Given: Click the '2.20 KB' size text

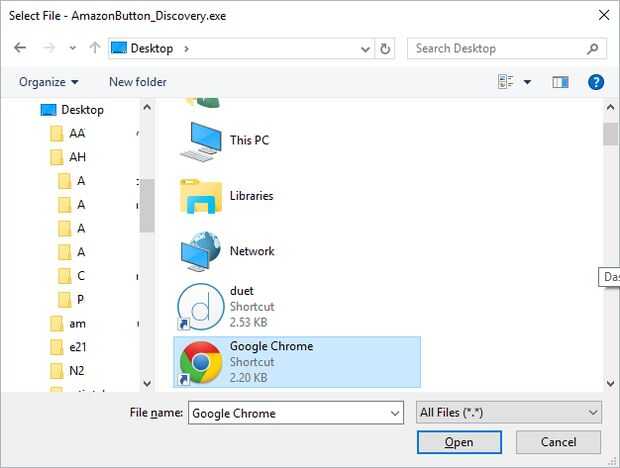Looking at the screenshot, I should pos(248,377).
